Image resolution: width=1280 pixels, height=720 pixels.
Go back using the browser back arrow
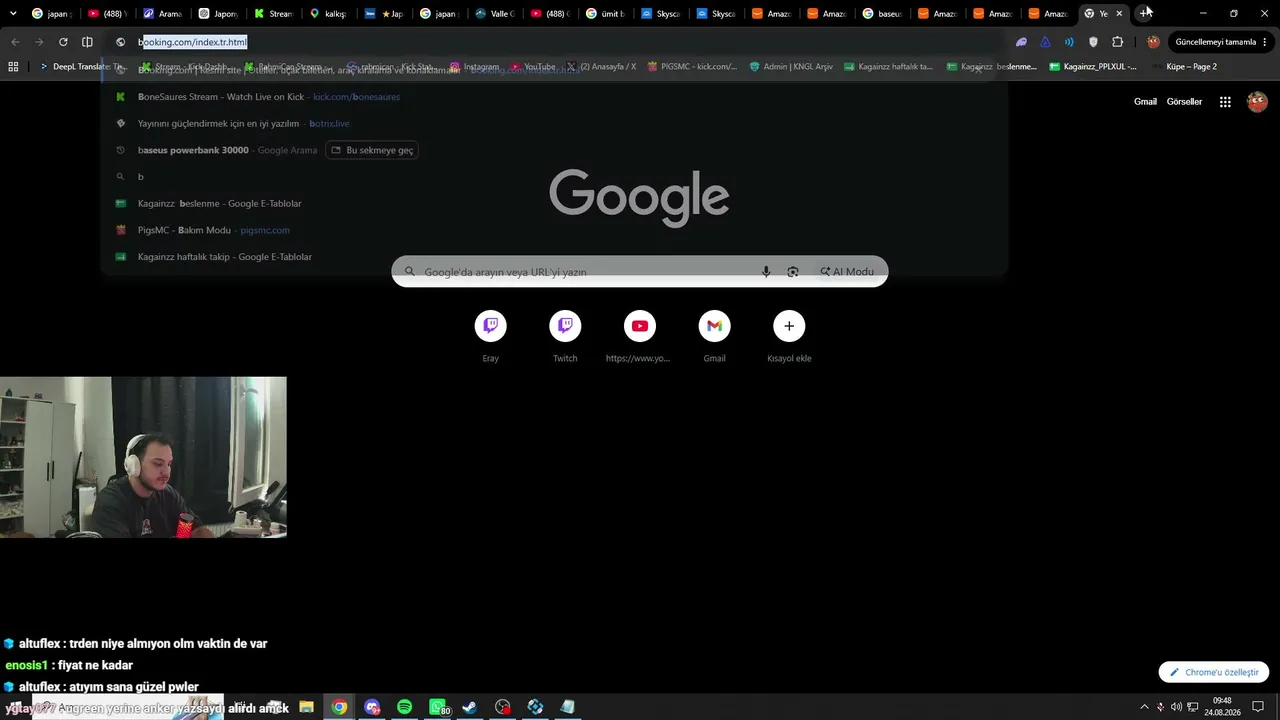point(15,42)
